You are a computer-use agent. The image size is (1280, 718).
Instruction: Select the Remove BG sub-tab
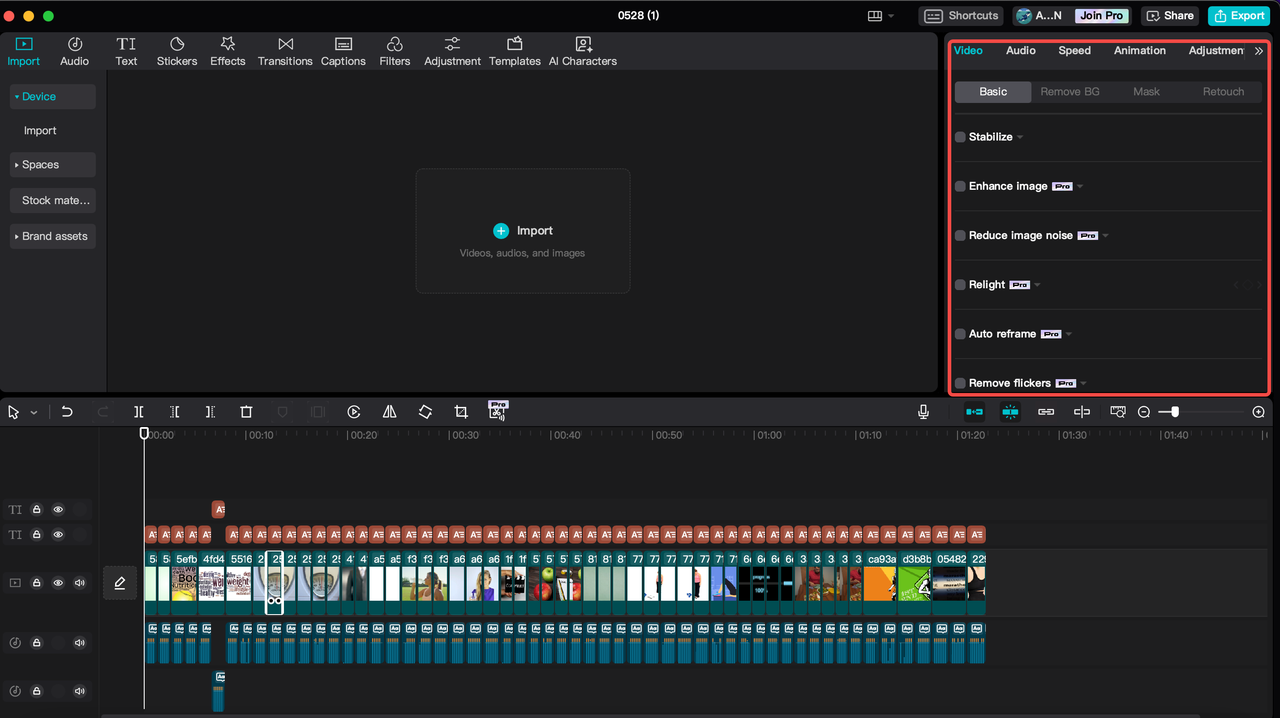[1070, 92]
